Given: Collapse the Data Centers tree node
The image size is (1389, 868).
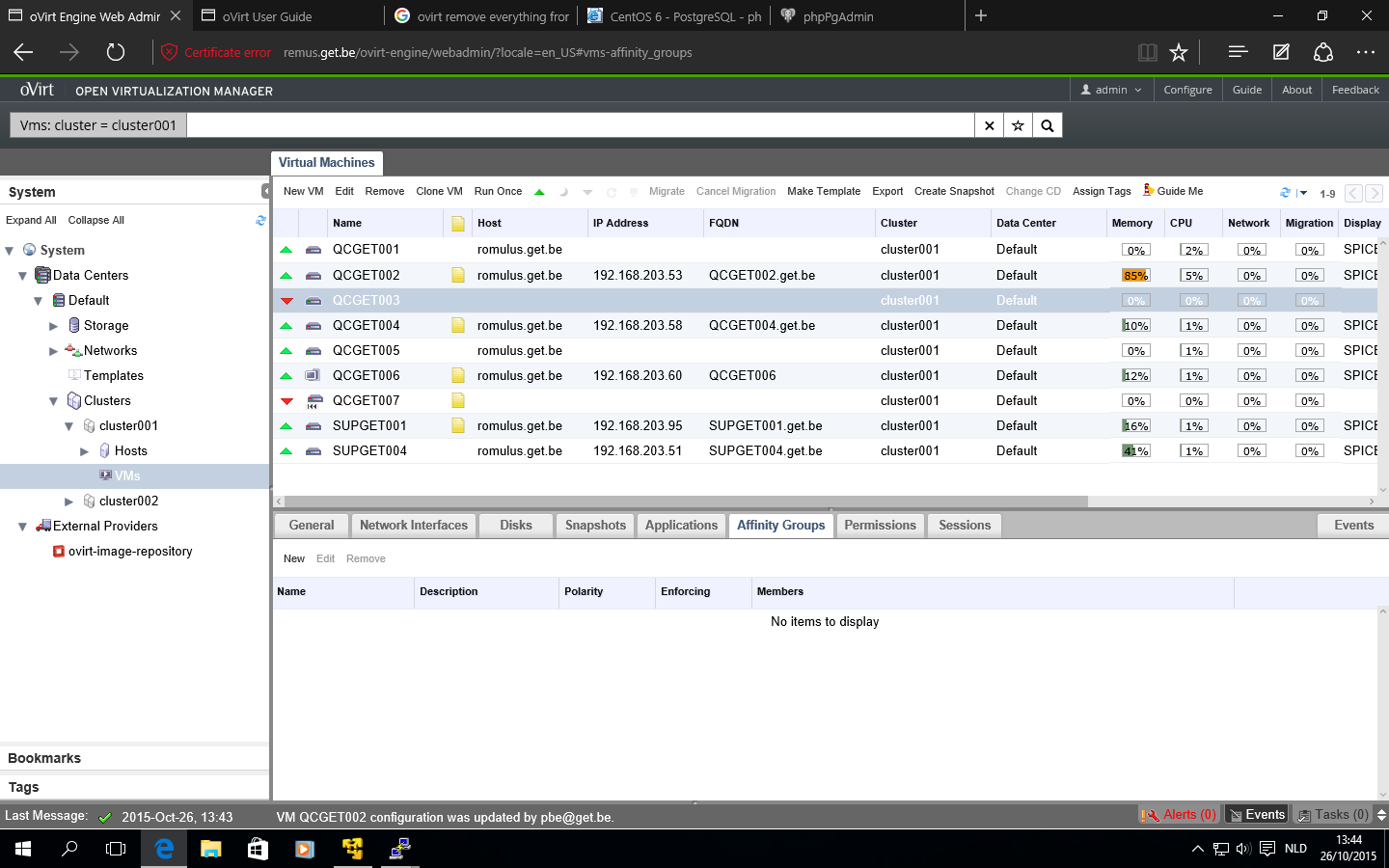Looking at the screenshot, I should [22, 276].
